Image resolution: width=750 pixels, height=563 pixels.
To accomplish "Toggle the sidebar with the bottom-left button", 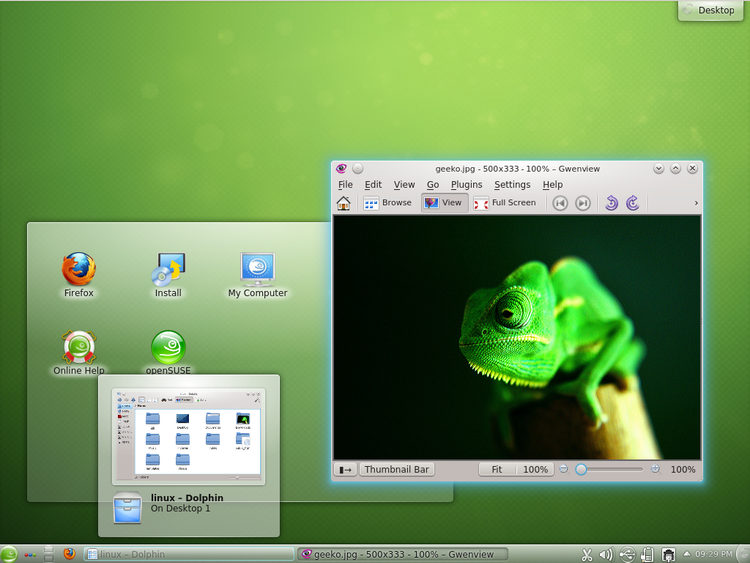I will click(x=344, y=469).
